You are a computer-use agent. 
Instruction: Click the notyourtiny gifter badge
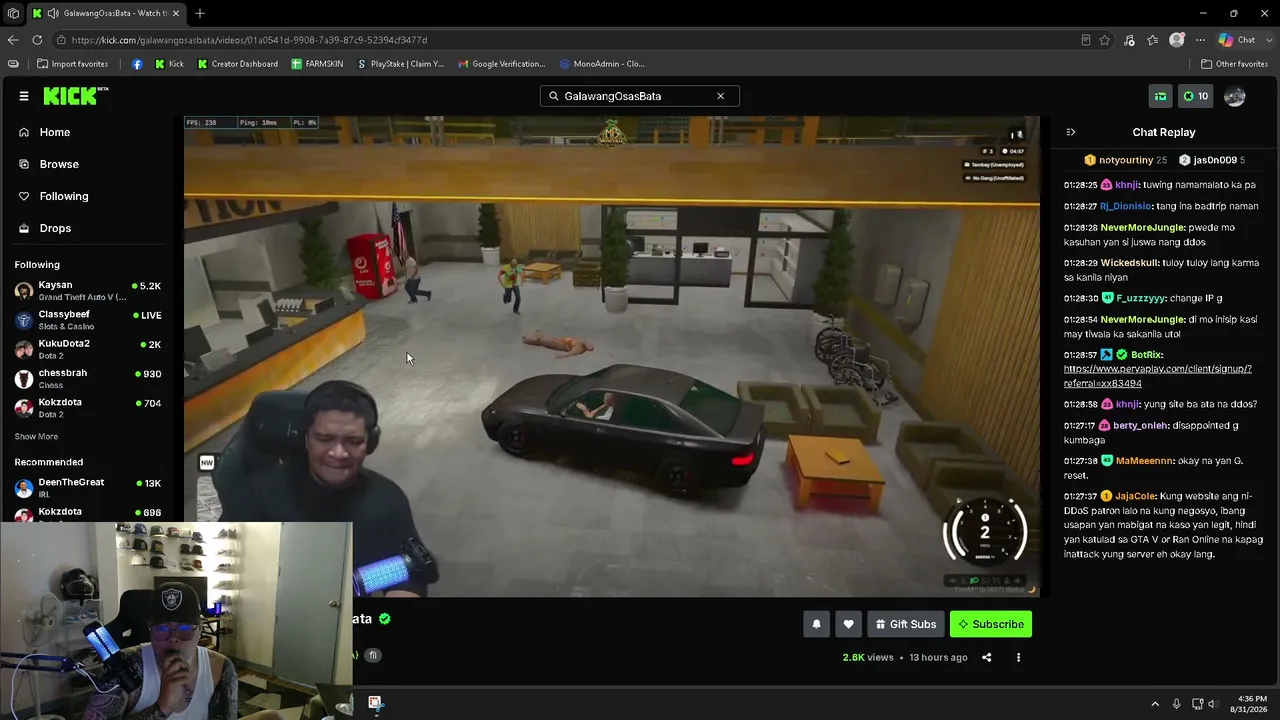click(1126, 160)
